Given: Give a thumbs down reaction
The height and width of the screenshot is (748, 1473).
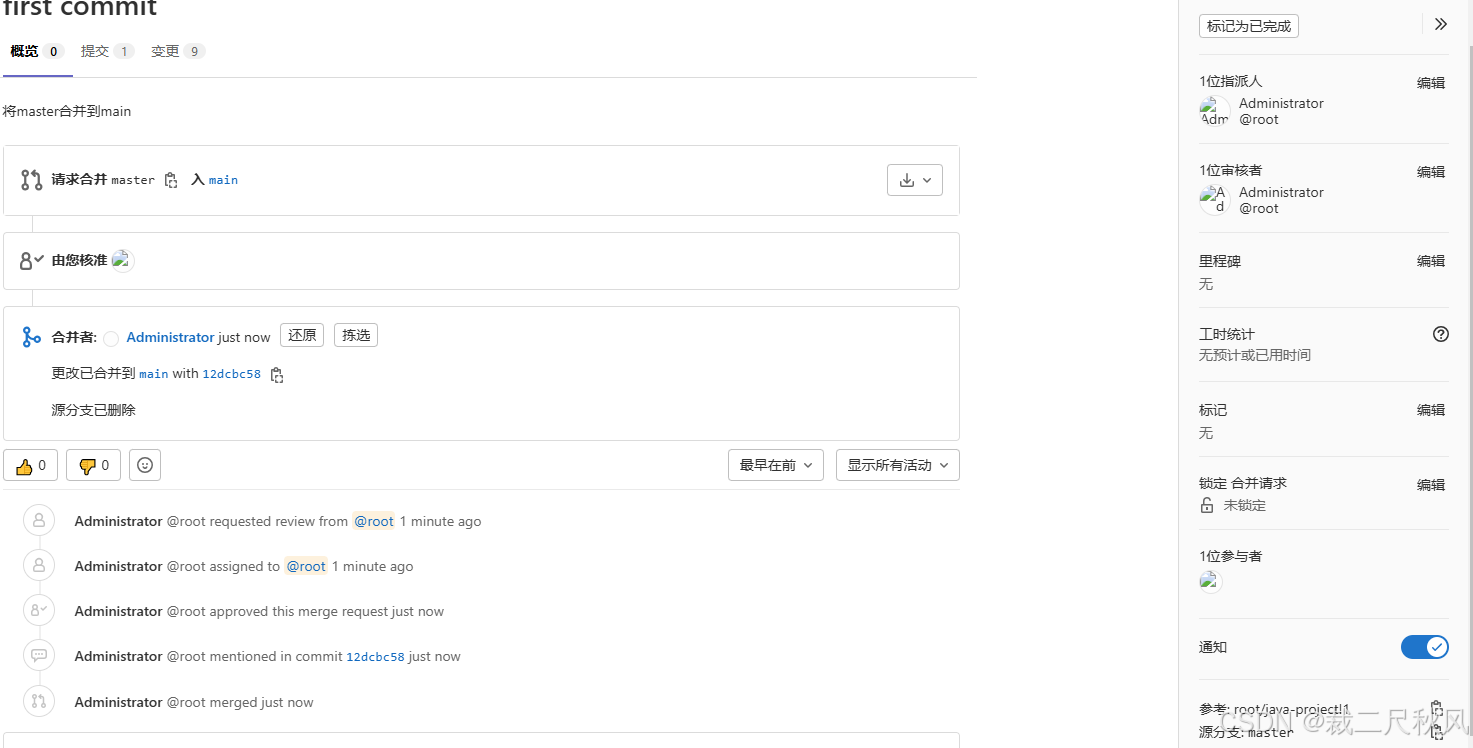Looking at the screenshot, I should pos(92,464).
